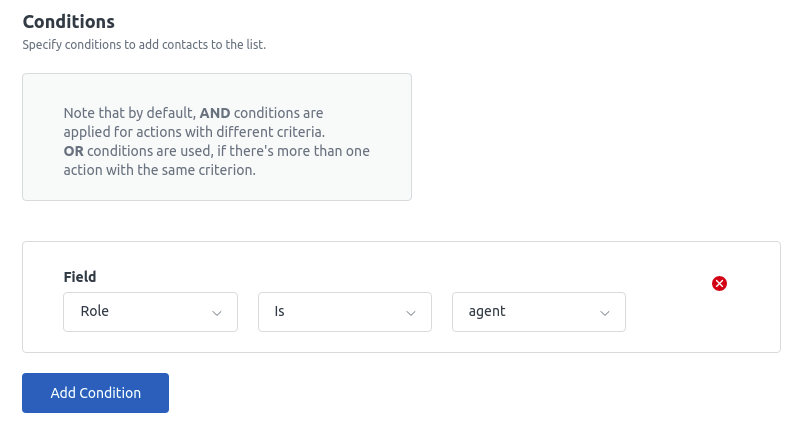Image resolution: width=802 pixels, height=434 pixels.
Task: Open the 'Is' operator dropdown
Action: click(x=345, y=312)
